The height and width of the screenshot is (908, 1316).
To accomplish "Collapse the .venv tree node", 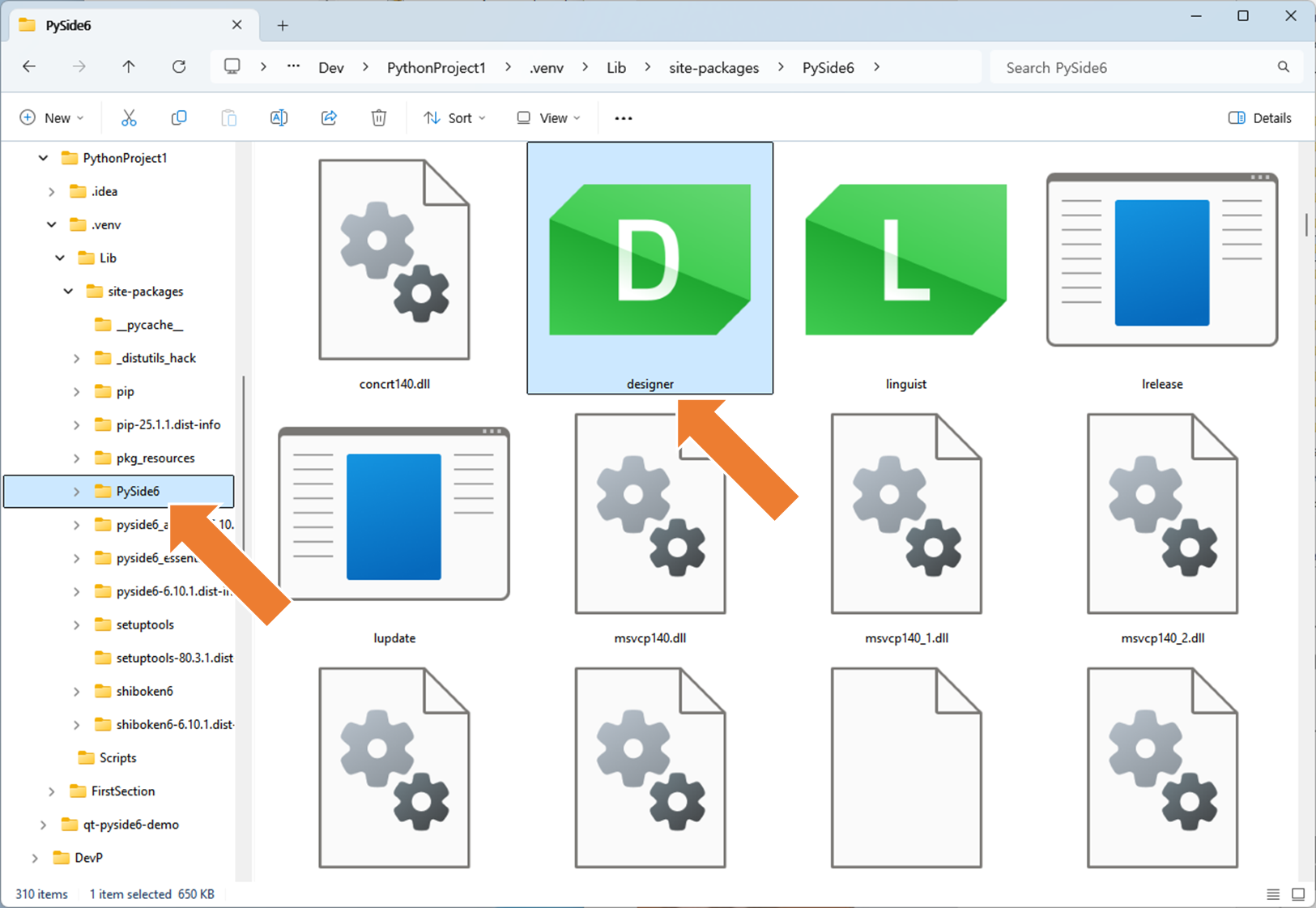I will tap(52, 224).
